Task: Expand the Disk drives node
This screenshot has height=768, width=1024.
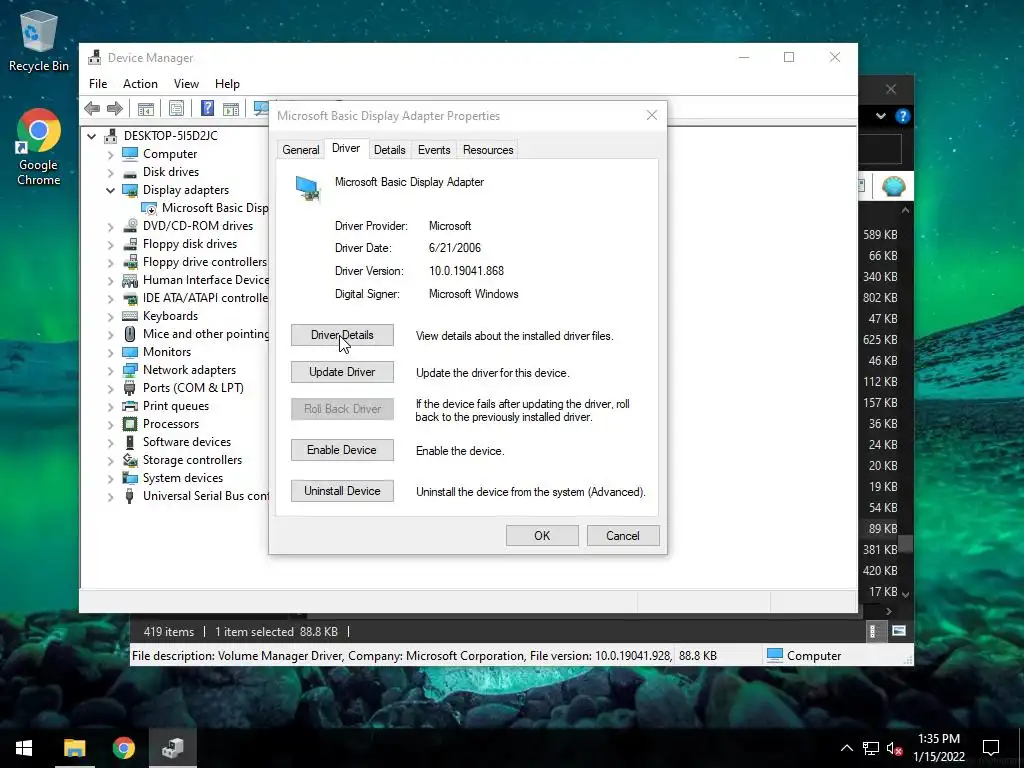Action: pos(110,173)
